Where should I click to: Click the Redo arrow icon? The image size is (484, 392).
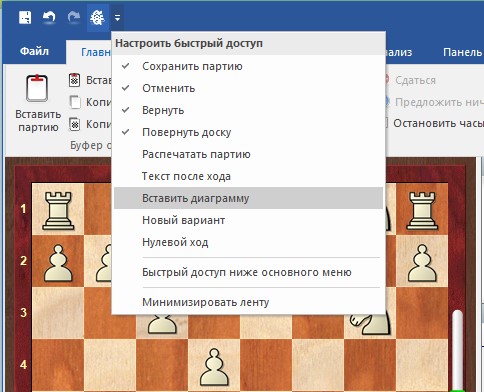pos(74,17)
